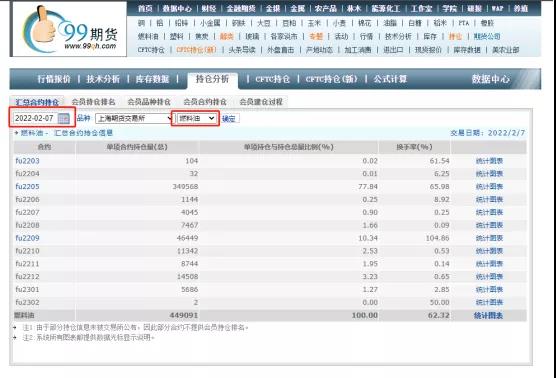Select the 会员建仓过程 tab
Viewport: 556px width, 378px height.
(261, 102)
